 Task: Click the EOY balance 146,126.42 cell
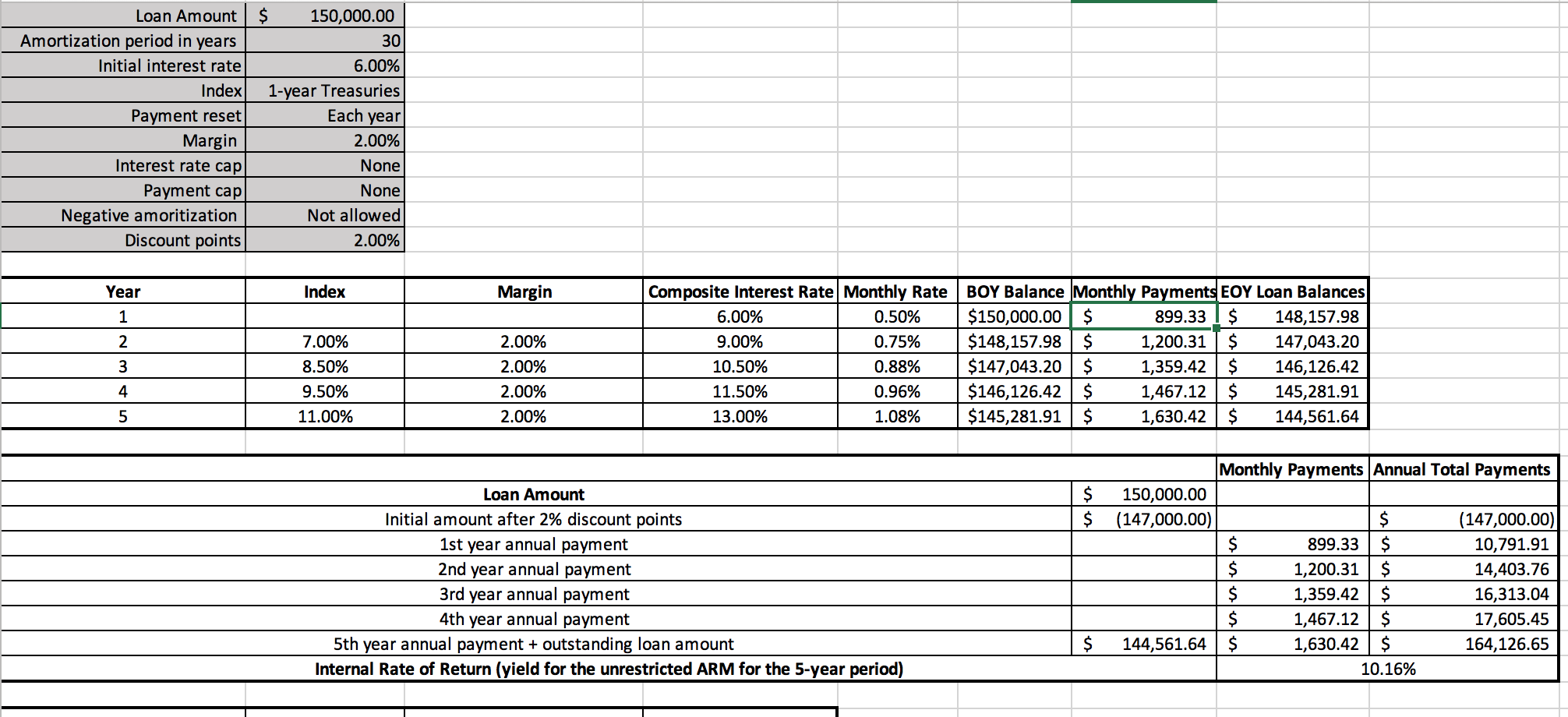coord(1292,366)
